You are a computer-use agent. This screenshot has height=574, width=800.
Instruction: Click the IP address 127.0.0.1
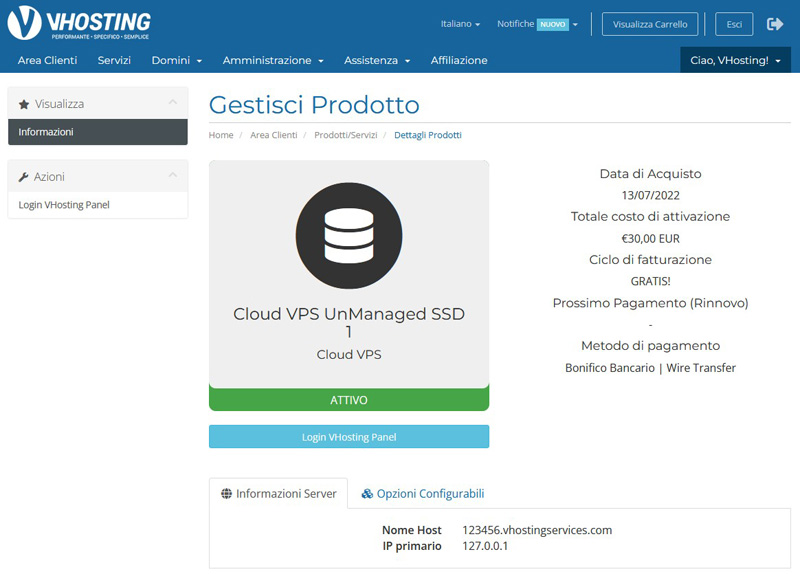485,546
